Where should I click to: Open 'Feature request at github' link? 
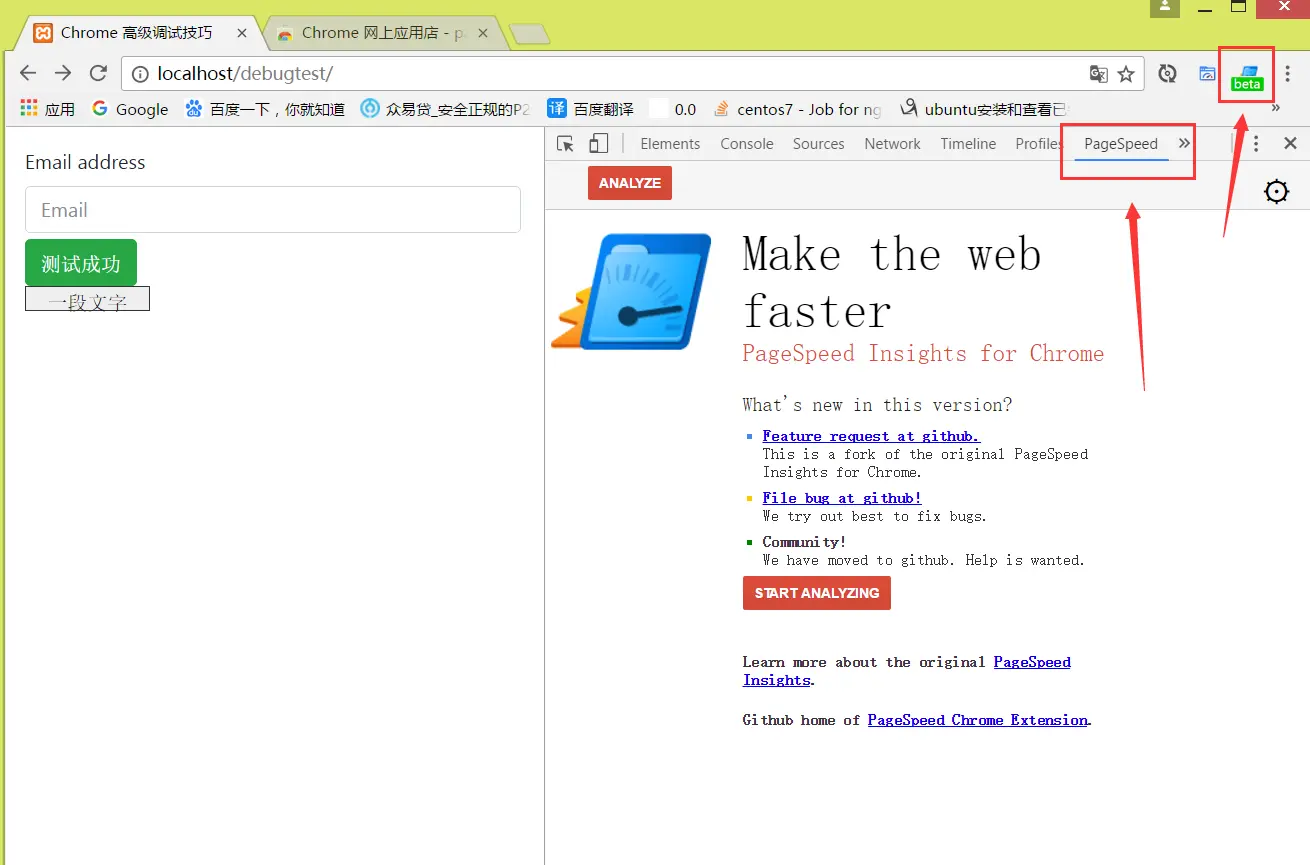[x=871, y=436]
